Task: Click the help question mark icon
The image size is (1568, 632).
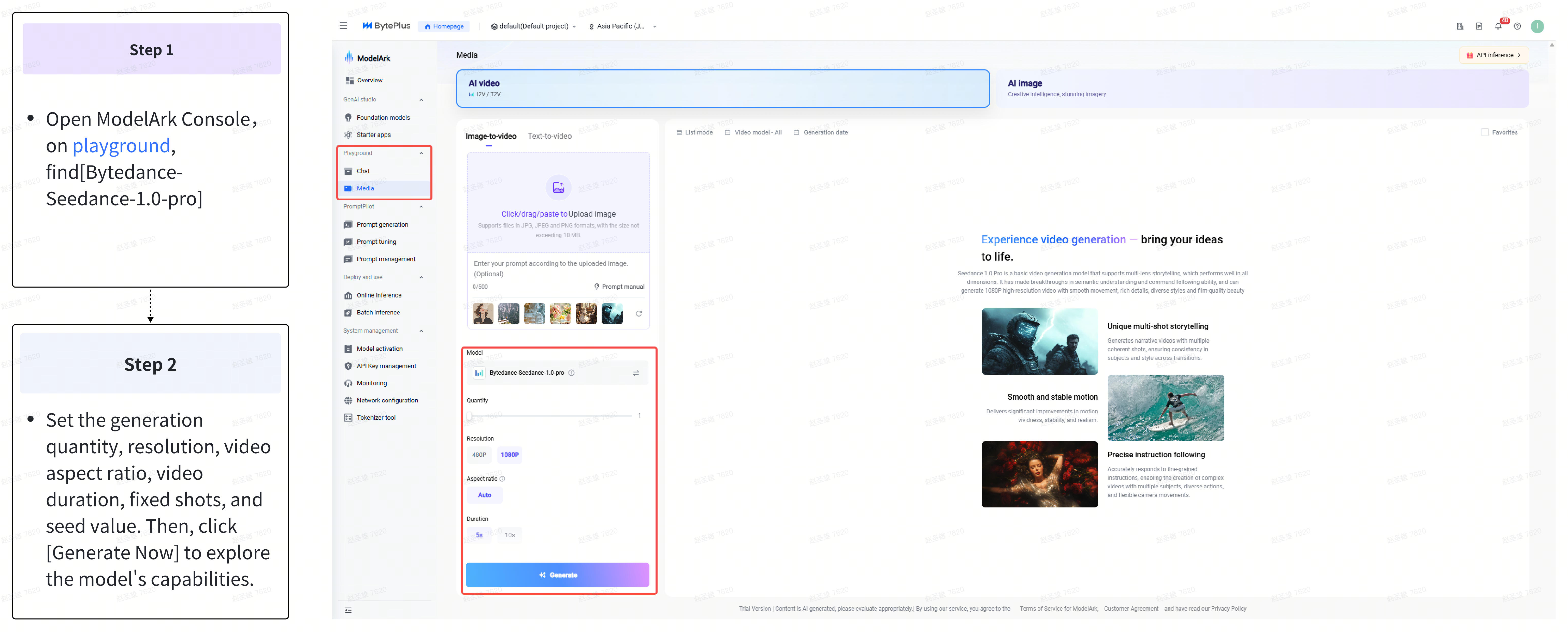Action: click(x=1517, y=26)
